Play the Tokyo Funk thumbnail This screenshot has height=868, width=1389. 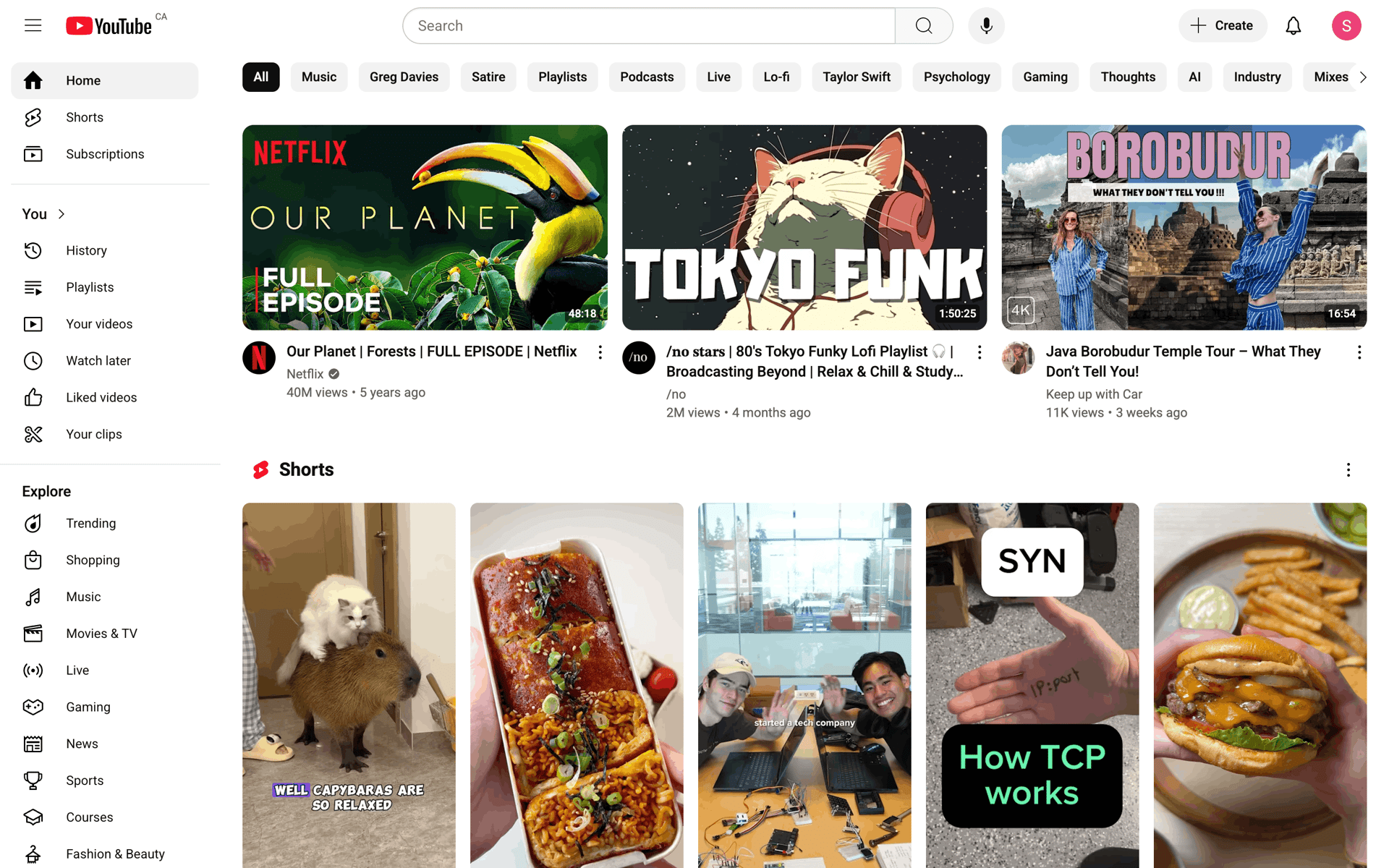pyautogui.click(x=804, y=227)
